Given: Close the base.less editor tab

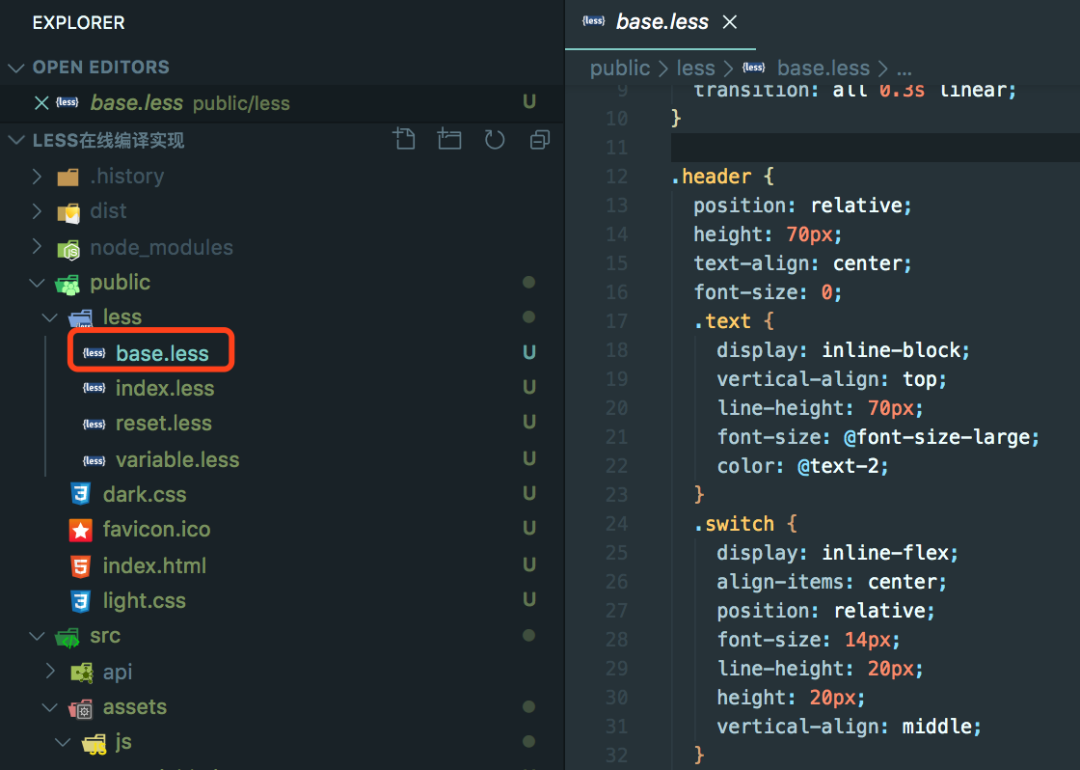Looking at the screenshot, I should tap(729, 22).
